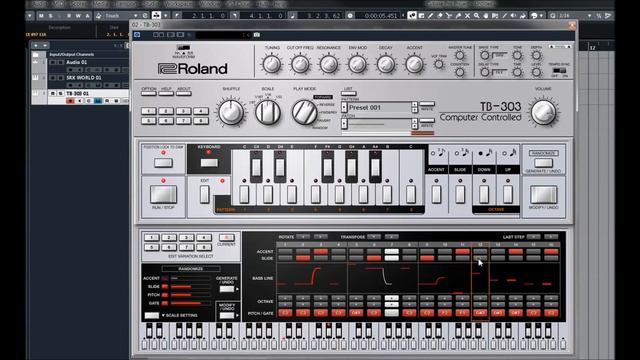Click the octave DOWN switch
The width and height of the screenshot is (640, 360).
point(484,194)
